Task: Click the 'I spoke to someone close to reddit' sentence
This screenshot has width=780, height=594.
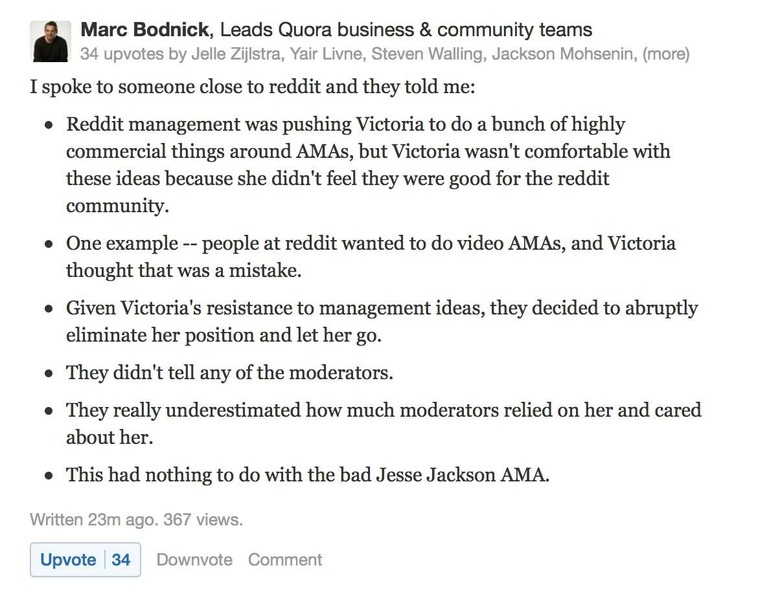Action: (x=252, y=87)
